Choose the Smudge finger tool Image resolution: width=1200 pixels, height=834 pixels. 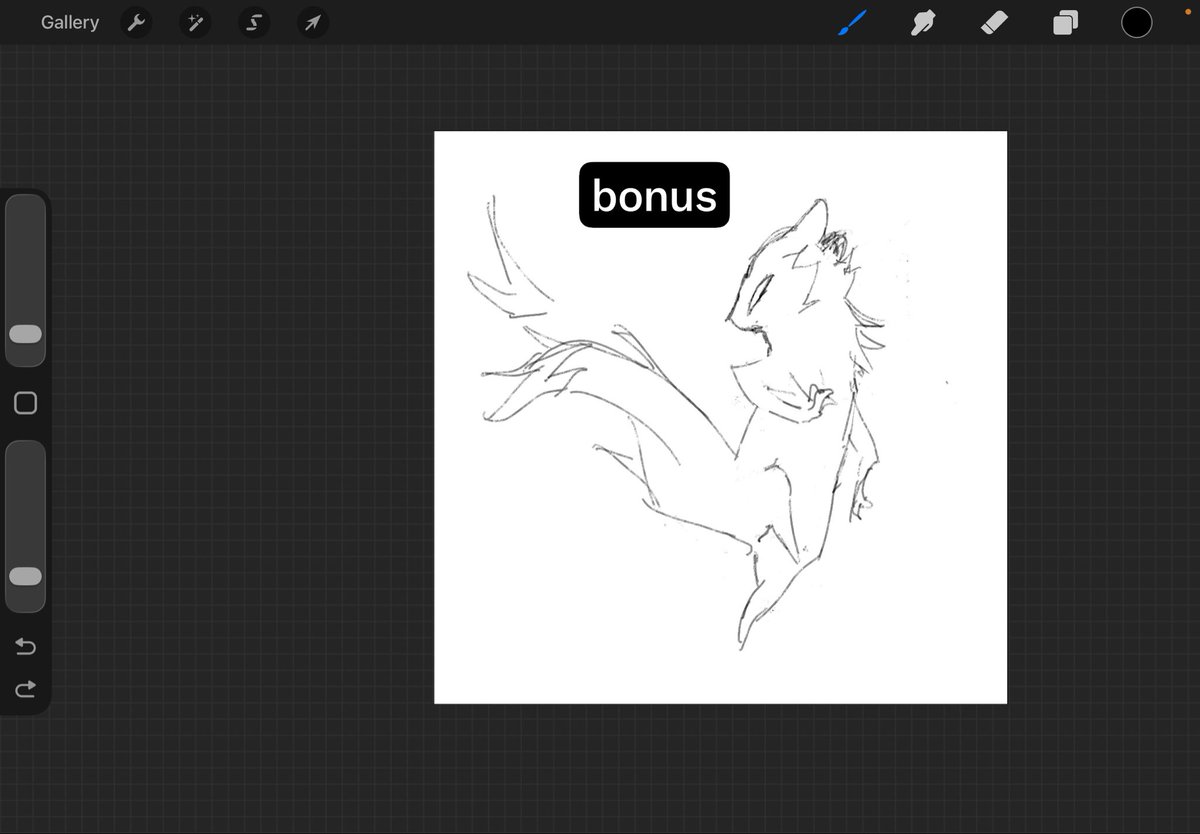pyautogui.click(x=922, y=23)
